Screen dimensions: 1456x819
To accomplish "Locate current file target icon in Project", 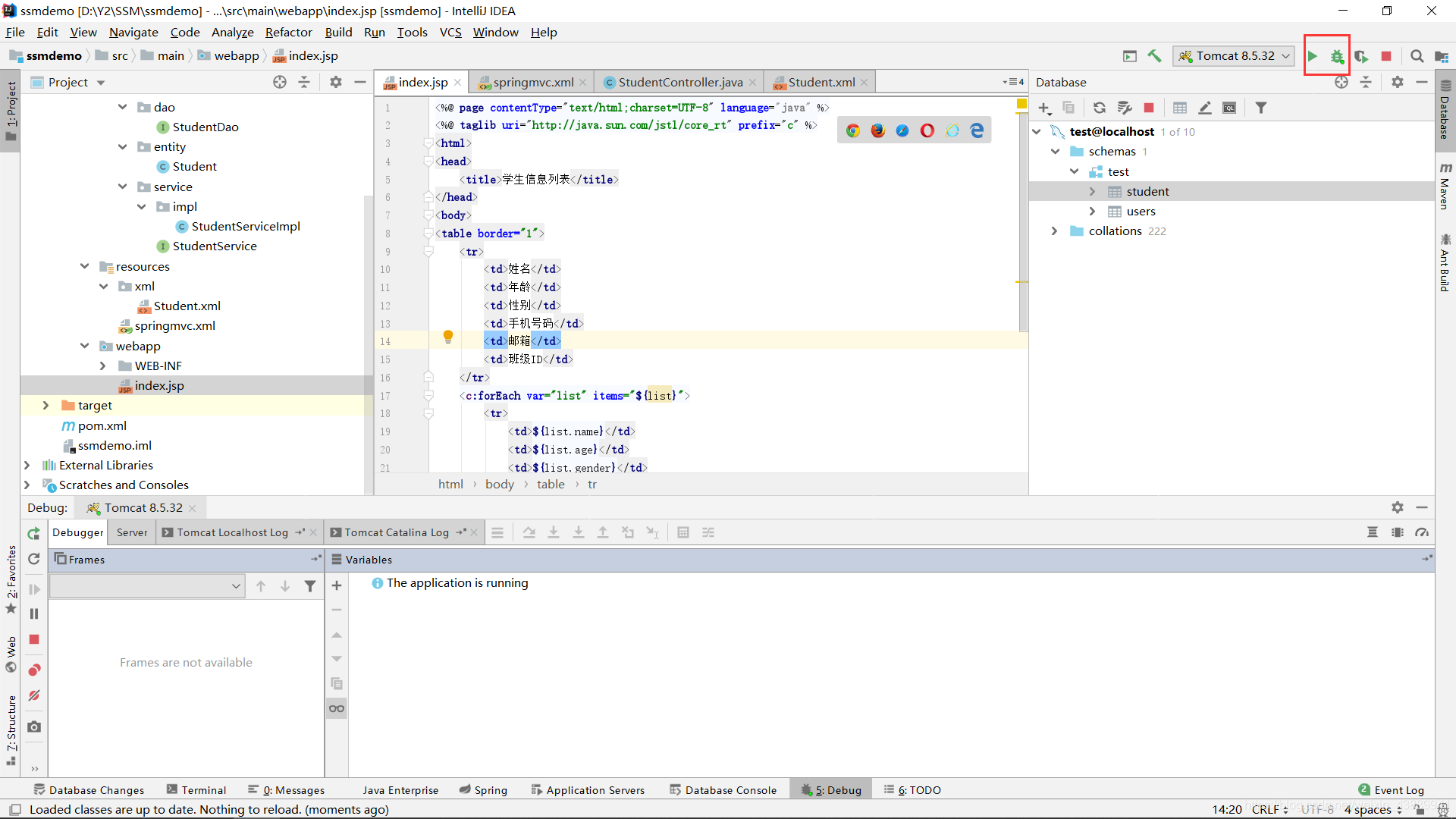I will pos(280,82).
